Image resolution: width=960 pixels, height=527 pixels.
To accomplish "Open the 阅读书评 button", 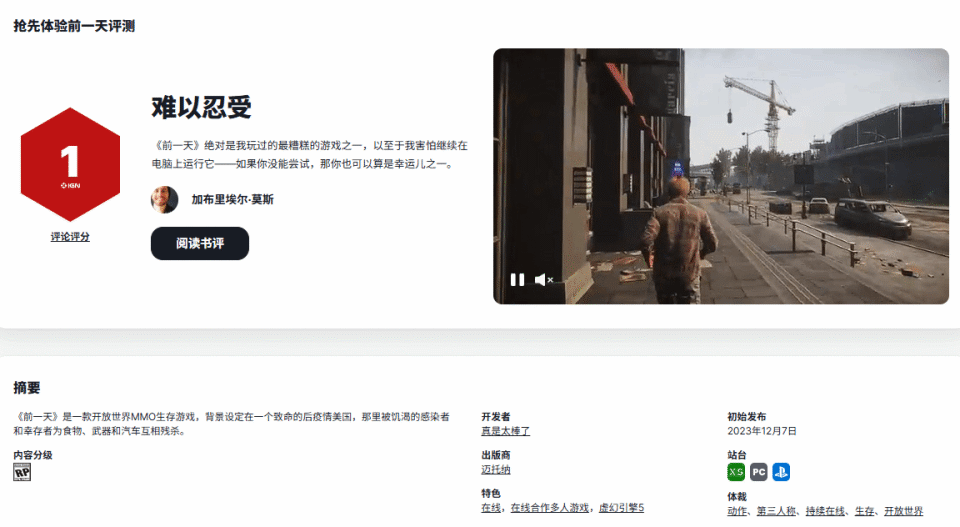I will (200, 244).
